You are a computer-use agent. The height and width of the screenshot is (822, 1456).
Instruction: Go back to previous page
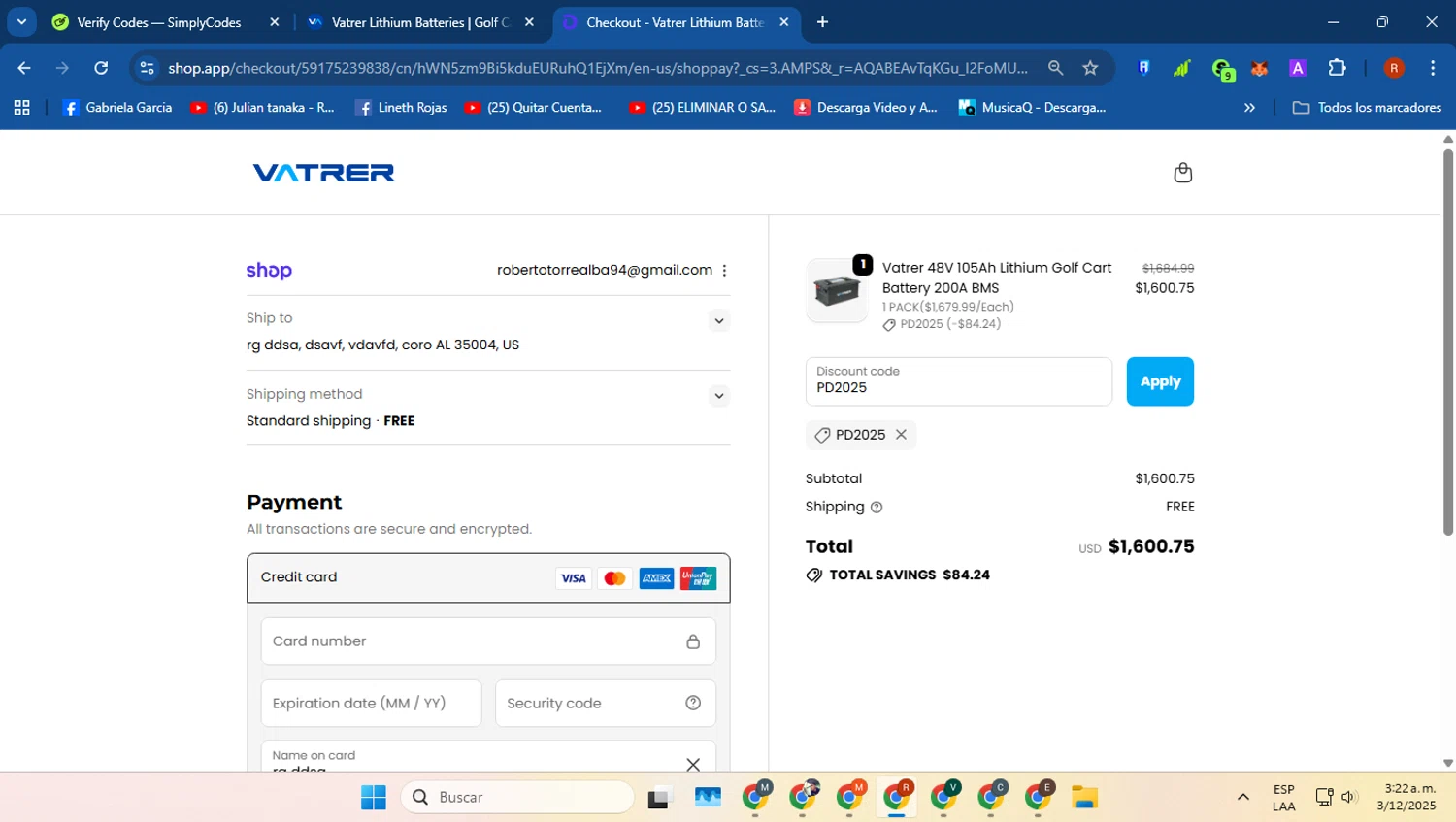pos(24,68)
